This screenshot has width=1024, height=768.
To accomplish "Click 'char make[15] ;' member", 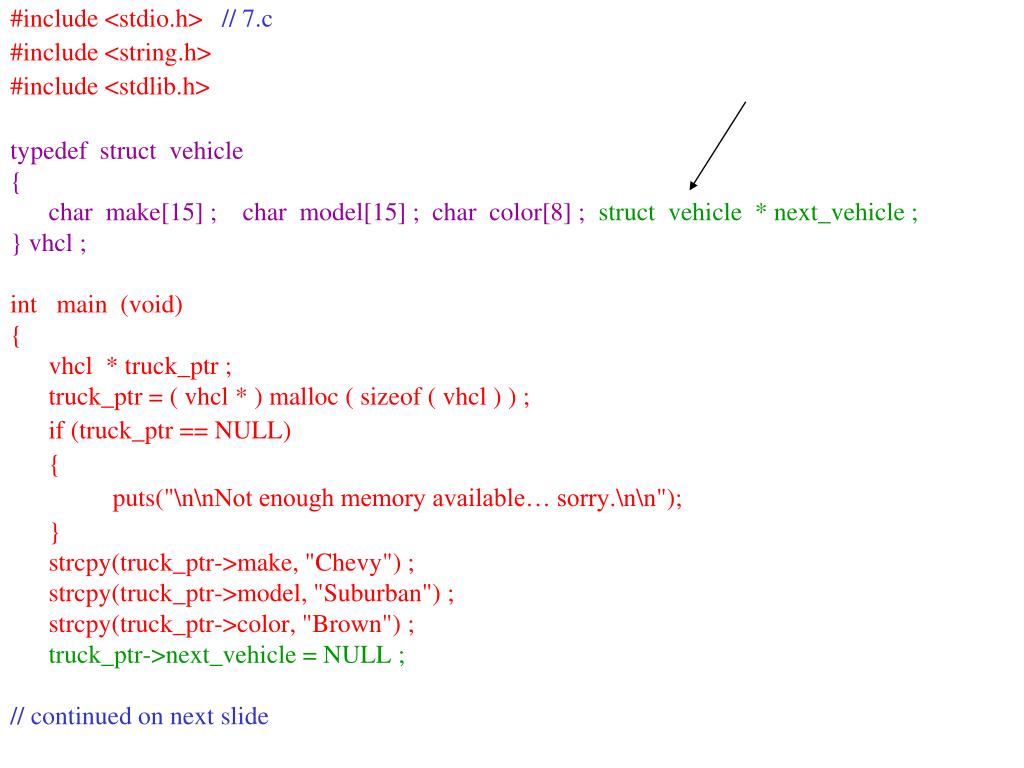I will tap(133, 213).
